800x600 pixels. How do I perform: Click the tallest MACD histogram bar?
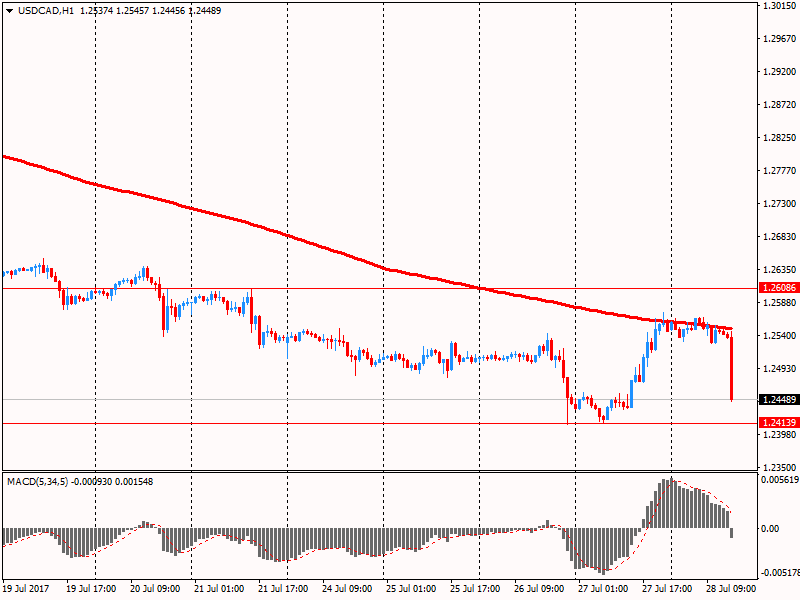(671, 504)
